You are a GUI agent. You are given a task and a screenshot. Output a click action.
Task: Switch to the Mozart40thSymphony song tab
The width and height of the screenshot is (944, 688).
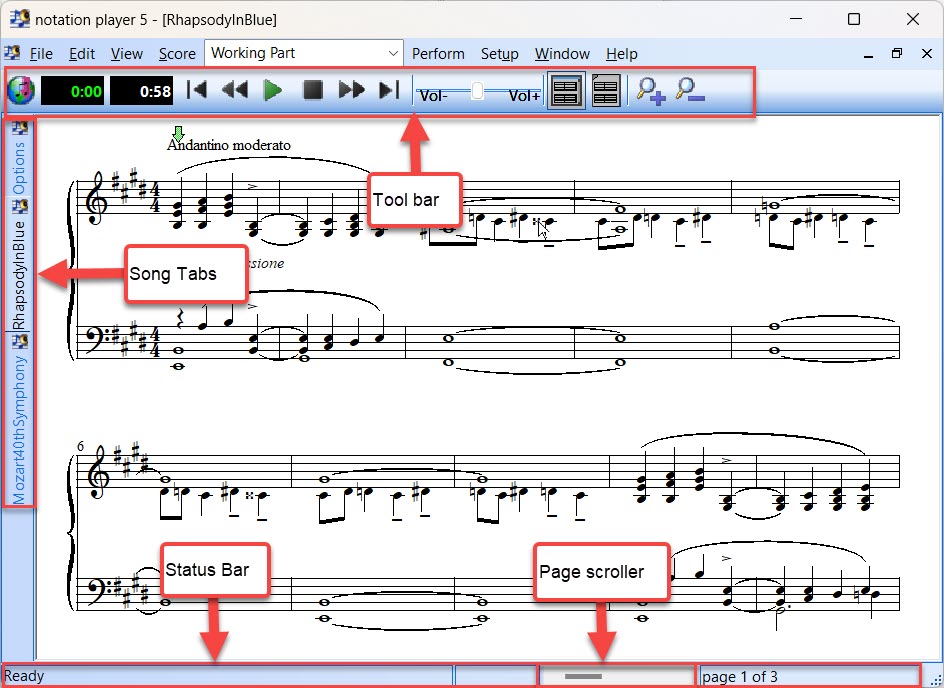[x=20, y=428]
